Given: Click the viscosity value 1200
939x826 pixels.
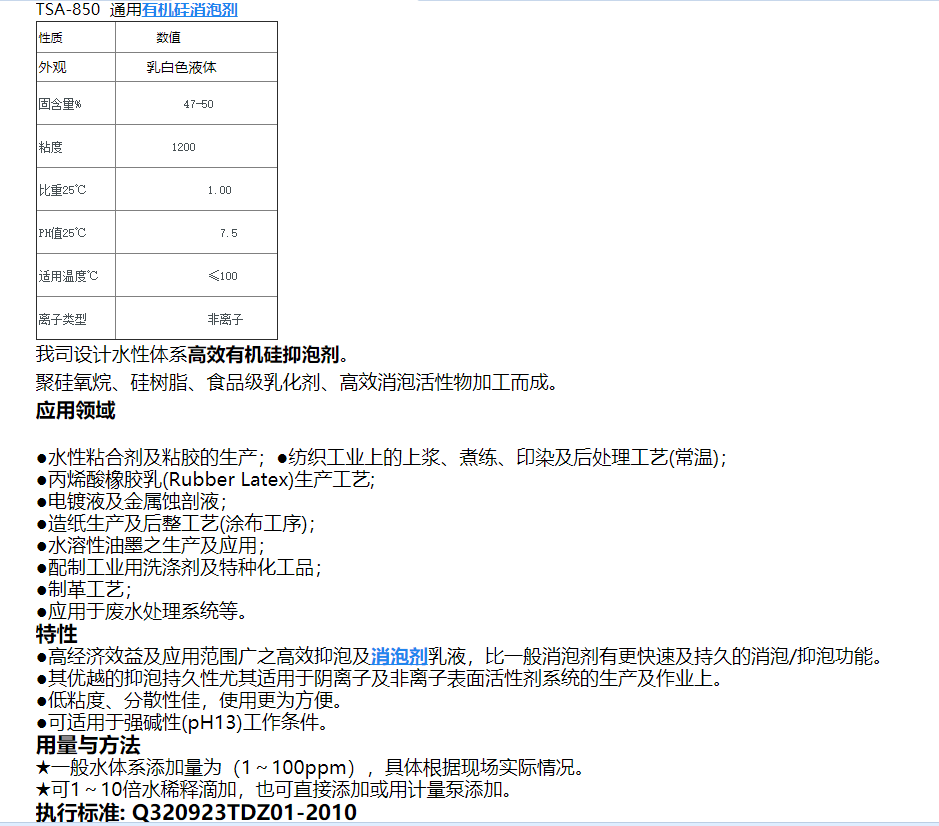Looking at the screenshot, I should [183, 147].
